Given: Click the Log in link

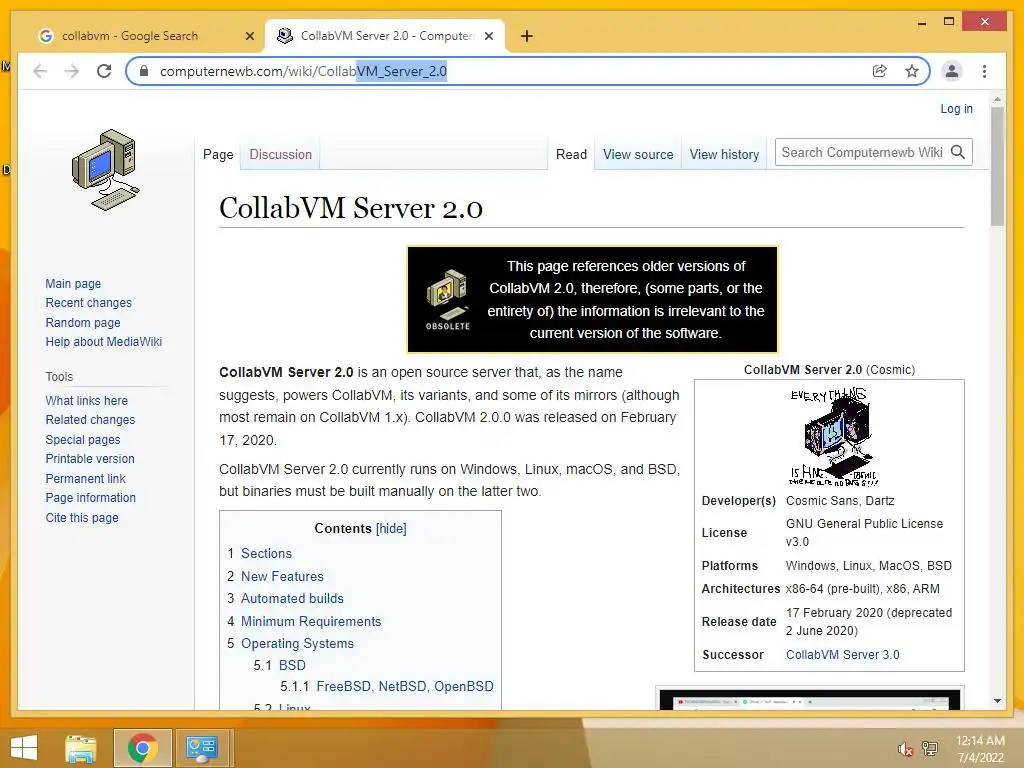Looking at the screenshot, I should [x=956, y=109].
